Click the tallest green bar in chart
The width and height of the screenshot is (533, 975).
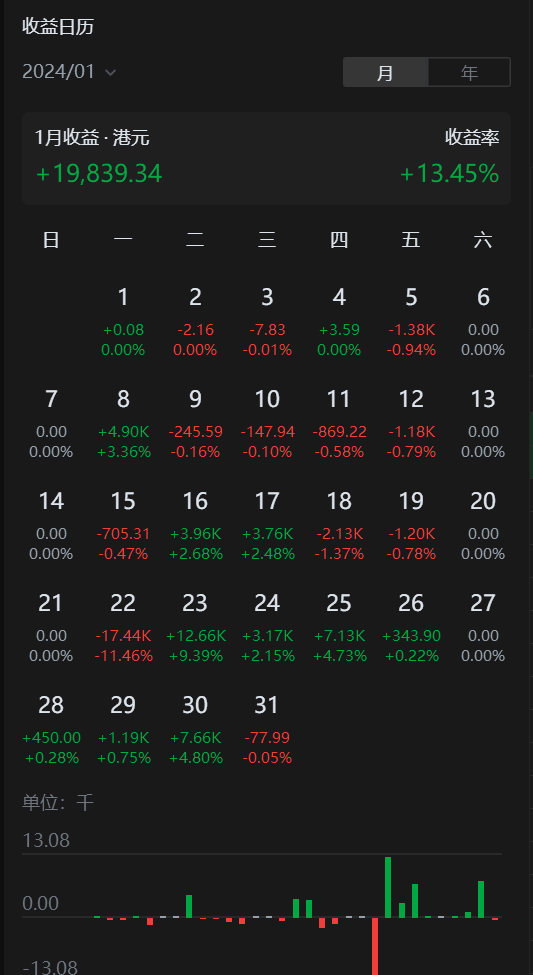(388, 887)
